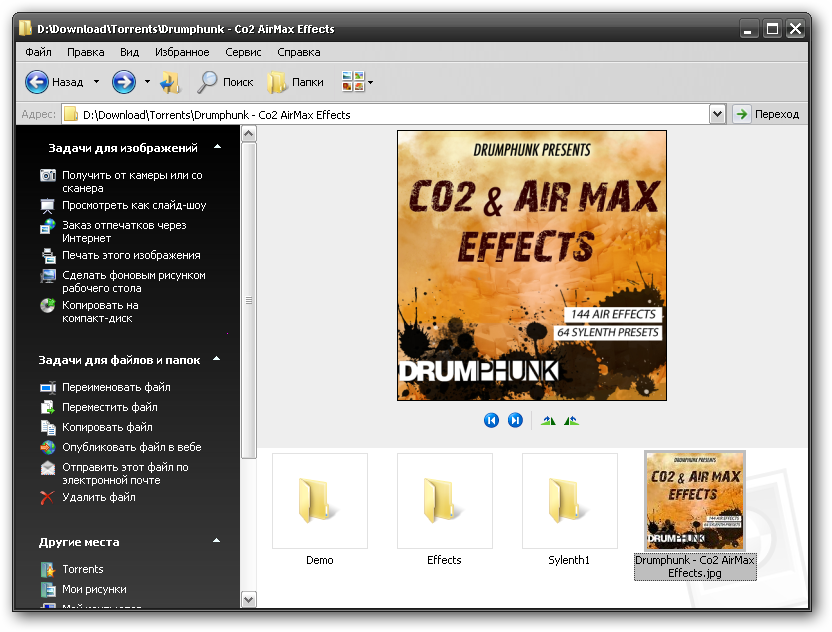The height and width of the screenshot is (632, 832).
Task: Click the red X delete icon
Action: 47,498
